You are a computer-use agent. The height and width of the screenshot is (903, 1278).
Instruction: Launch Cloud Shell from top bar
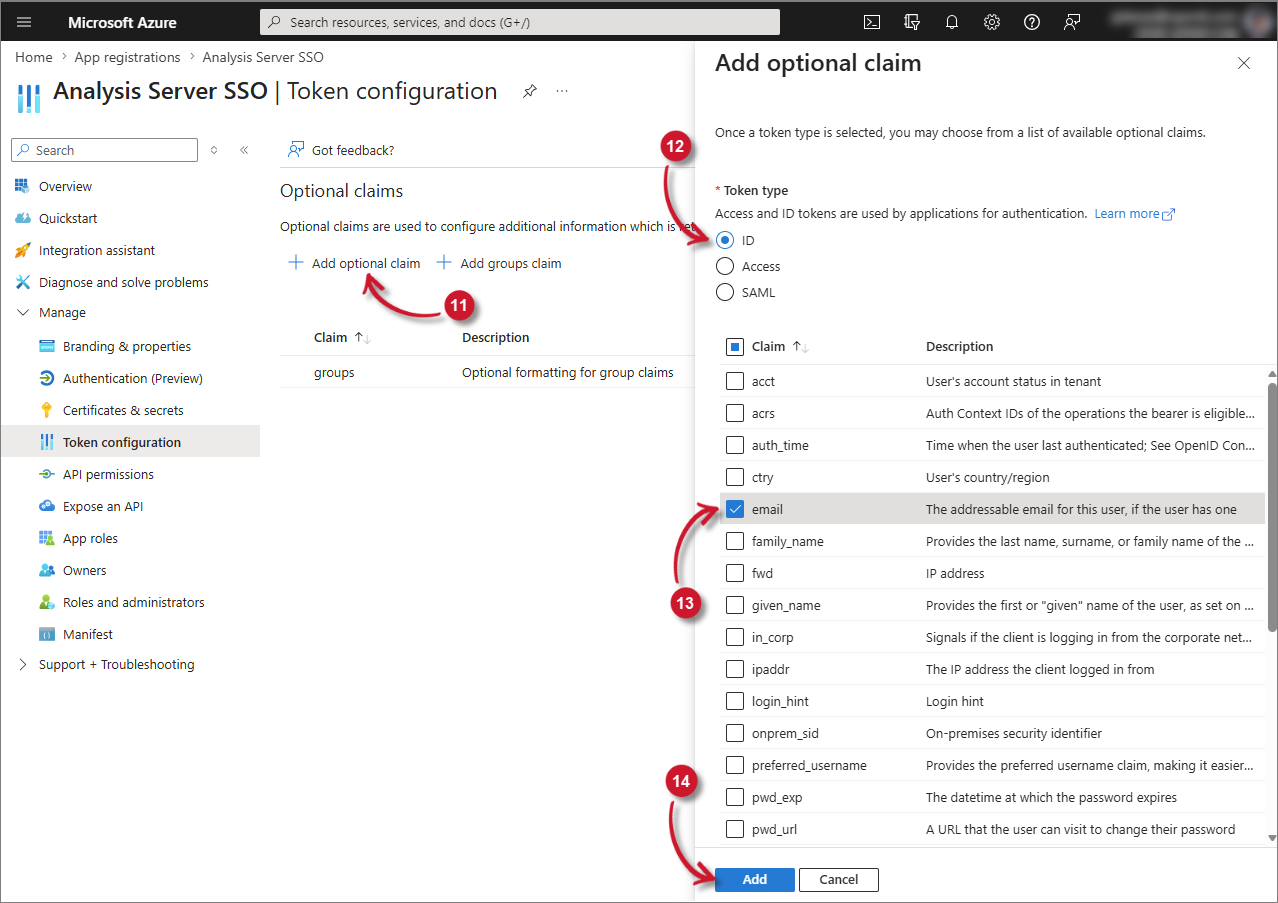872,22
